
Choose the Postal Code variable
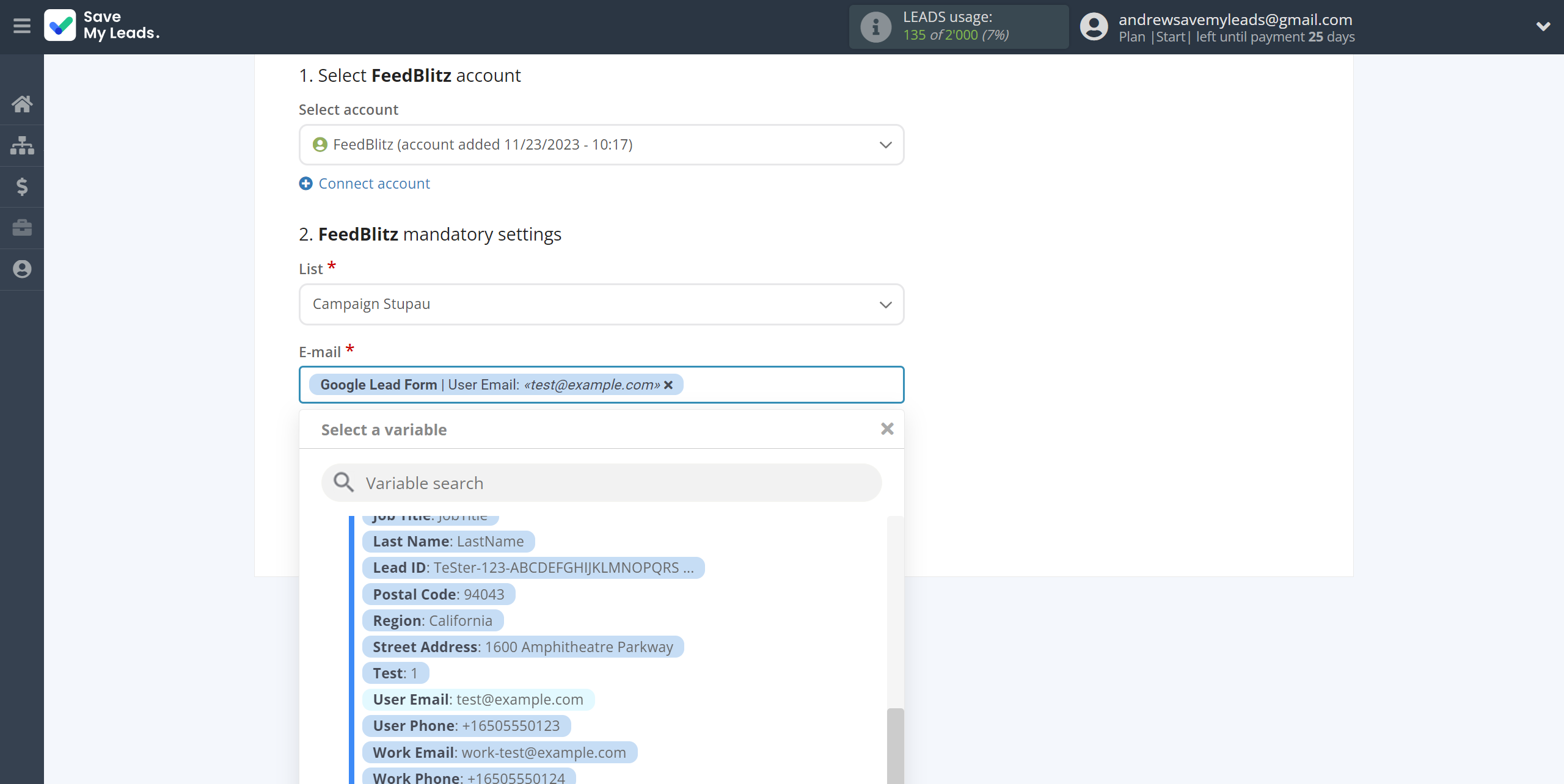438,594
